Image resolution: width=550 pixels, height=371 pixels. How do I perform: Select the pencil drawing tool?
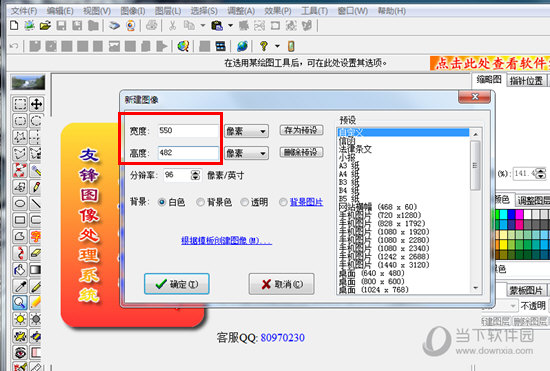tap(36, 187)
